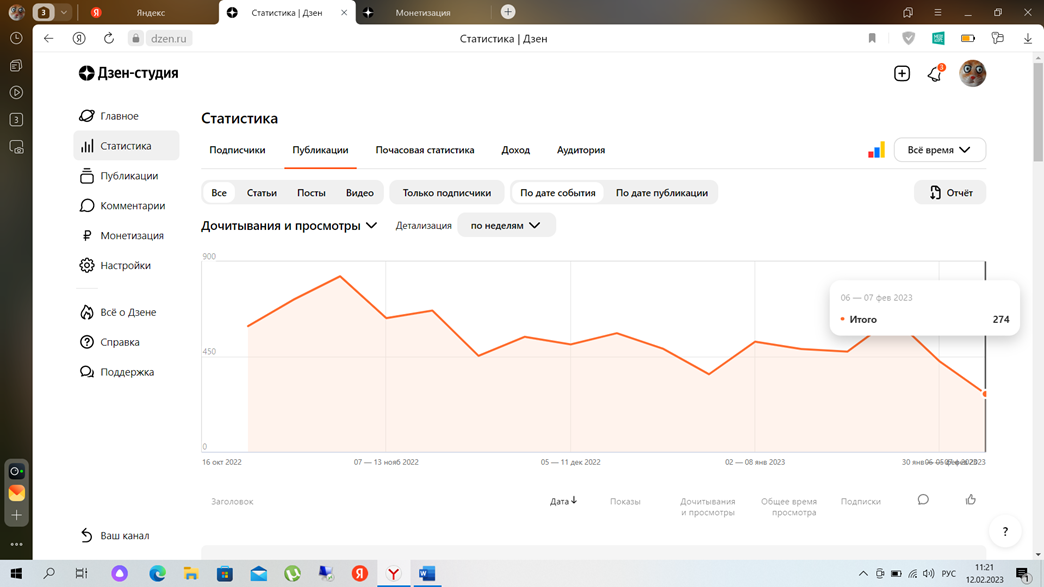1044x587 pixels.
Task: Go back in browser
Action: (x=49, y=39)
